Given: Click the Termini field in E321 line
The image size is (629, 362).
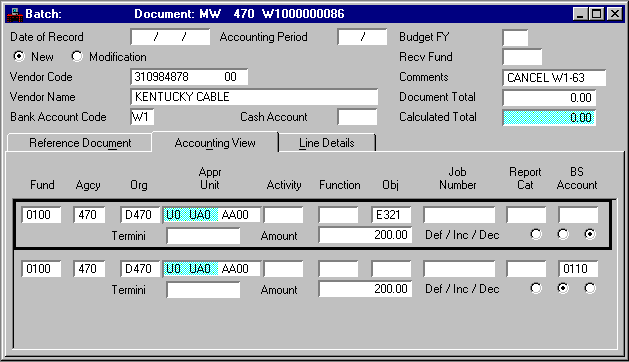Looking at the screenshot, I should tap(203, 236).
